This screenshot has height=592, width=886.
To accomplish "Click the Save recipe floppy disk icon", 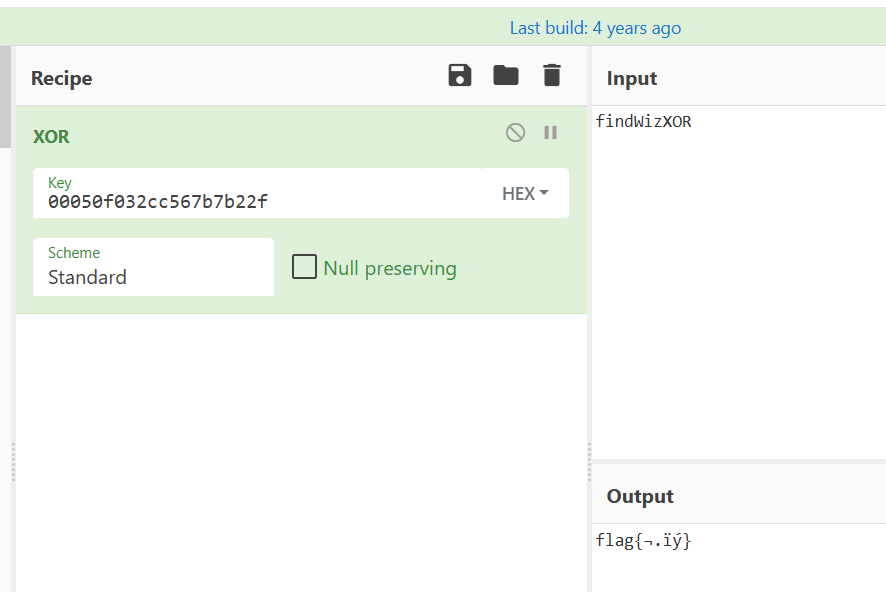I will click(460, 76).
